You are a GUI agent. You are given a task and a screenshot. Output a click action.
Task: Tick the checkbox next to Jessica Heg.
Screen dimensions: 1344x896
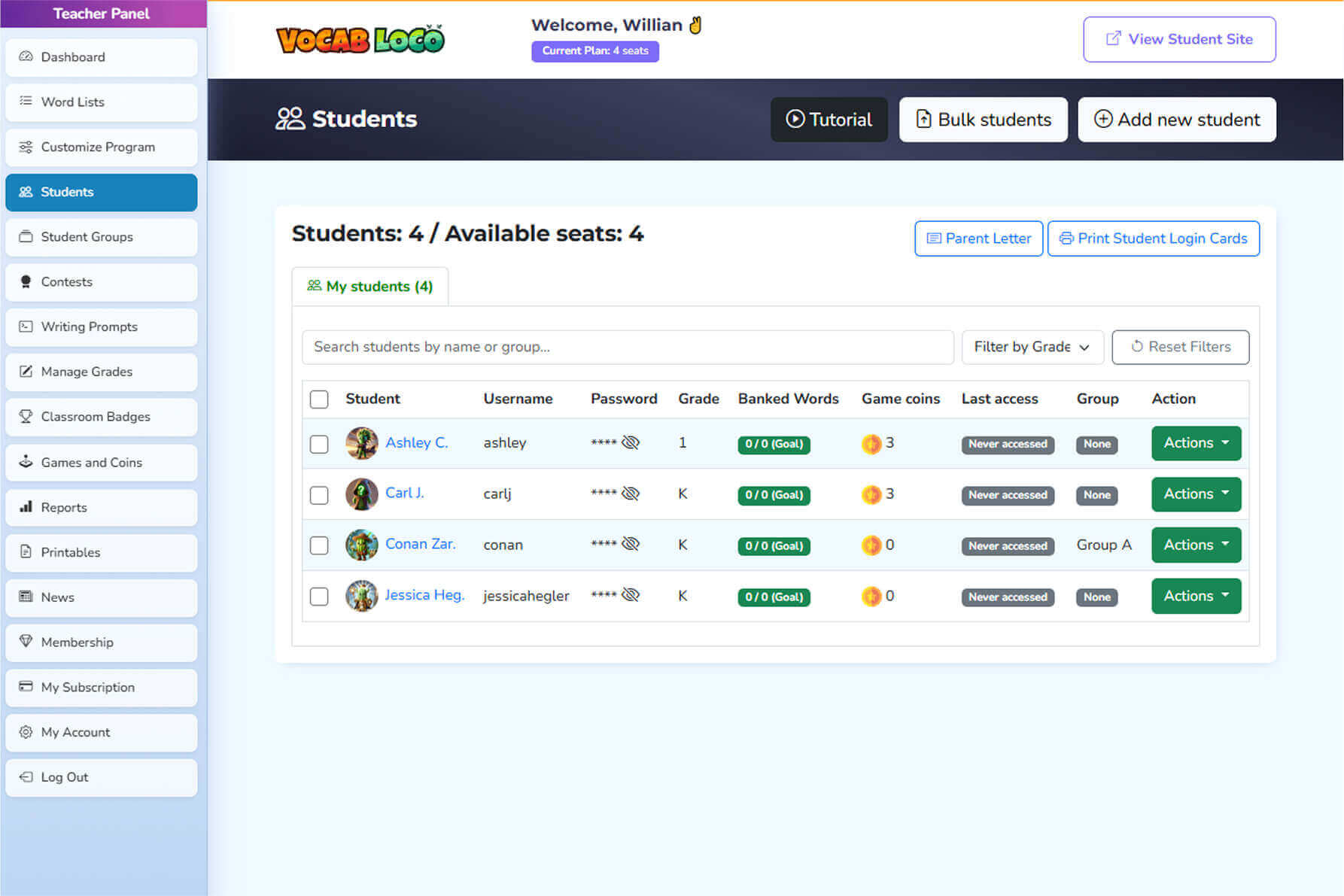(319, 597)
